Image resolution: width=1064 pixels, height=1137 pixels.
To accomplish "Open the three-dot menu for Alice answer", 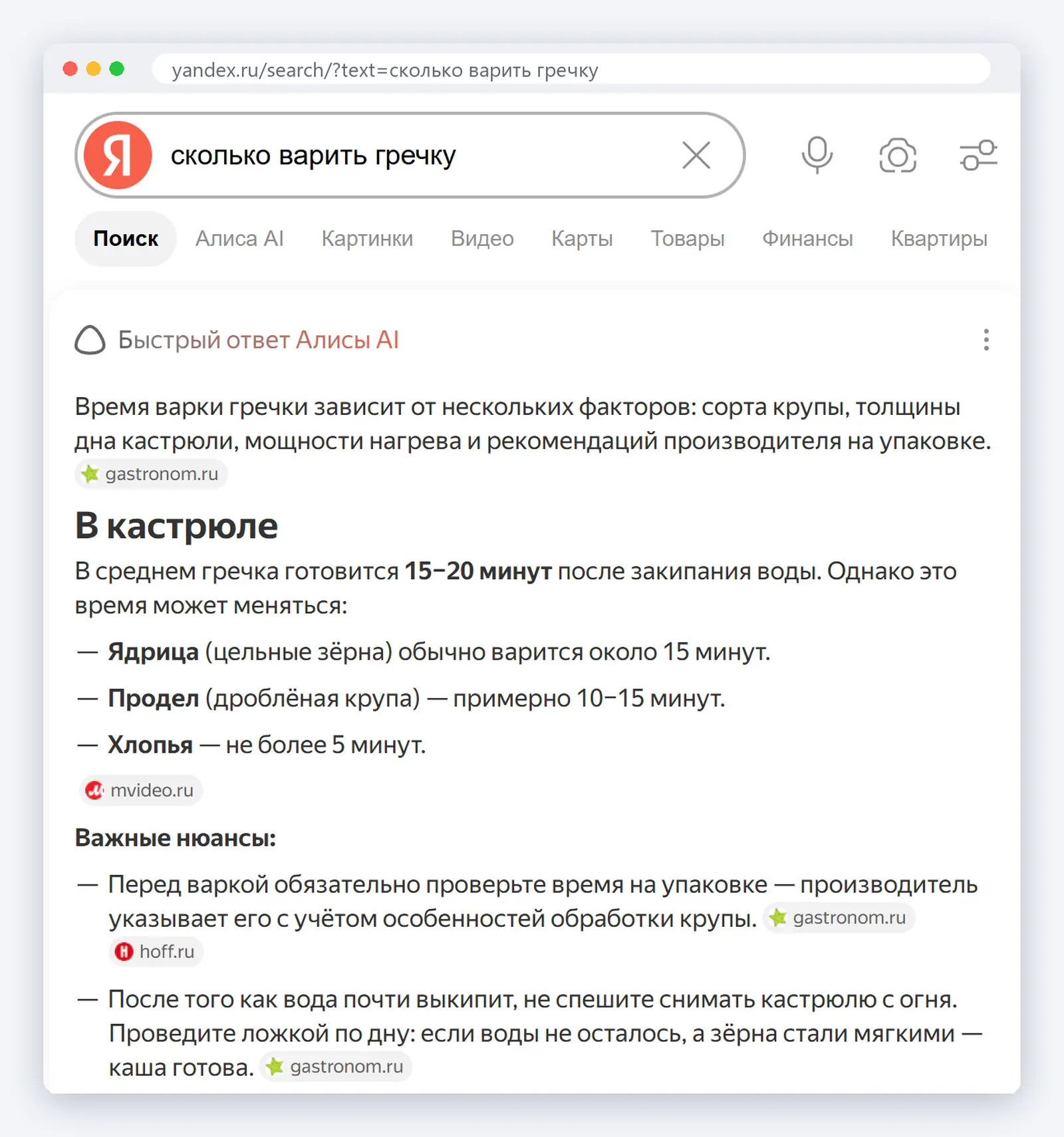I will click(x=986, y=340).
